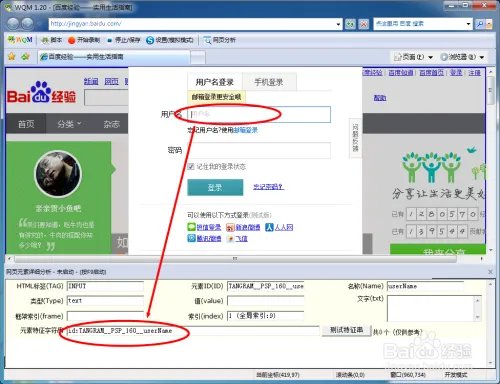Click the 名称(Name) field showing userName
This screenshot has height=384, width=500.
click(426, 286)
